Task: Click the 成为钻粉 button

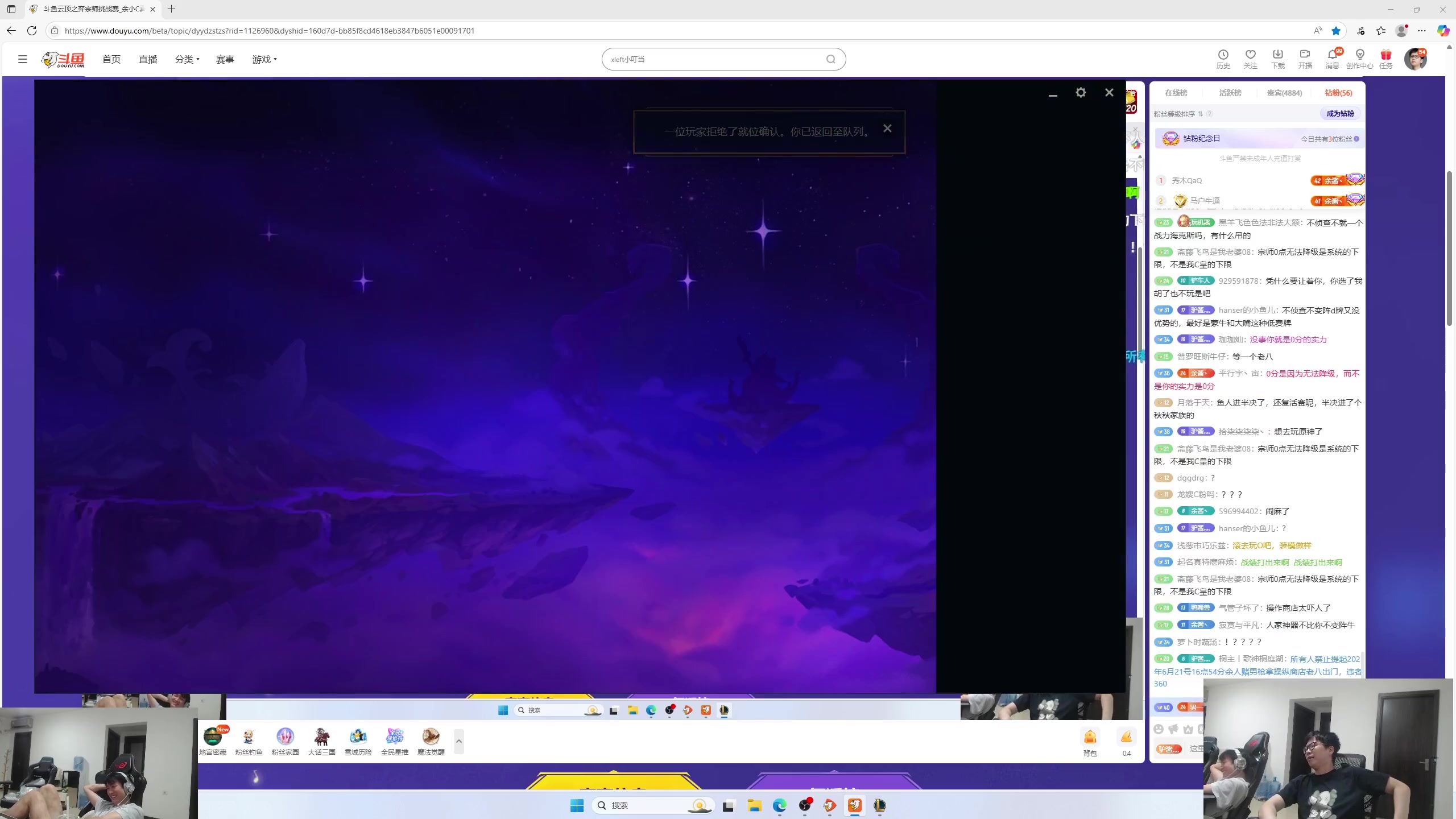Action: tap(1341, 113)
